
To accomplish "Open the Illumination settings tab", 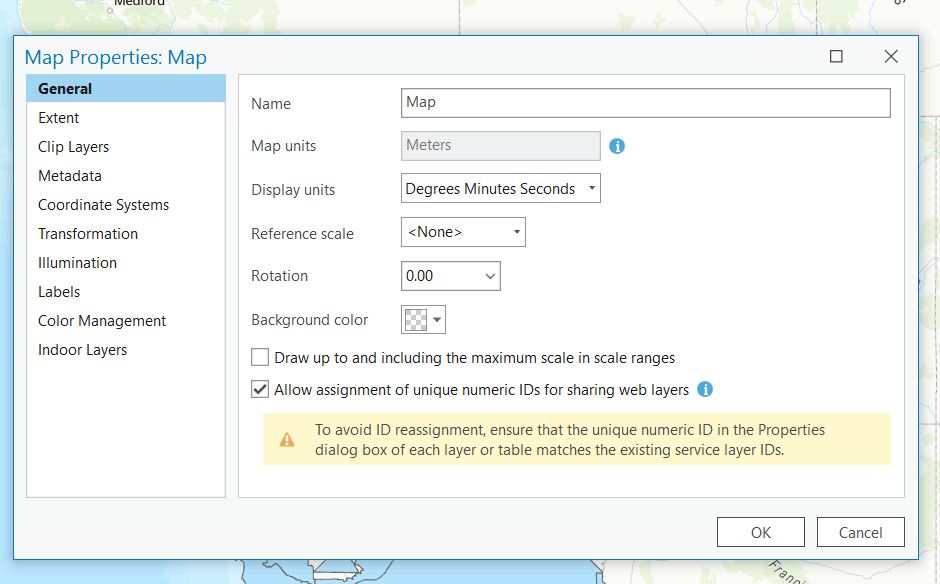I will 78,263.
